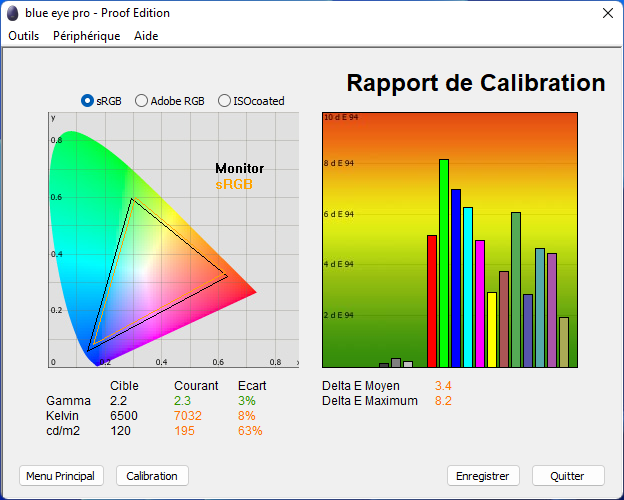Click the dark blue bar in the chart

tap(456, 278)
